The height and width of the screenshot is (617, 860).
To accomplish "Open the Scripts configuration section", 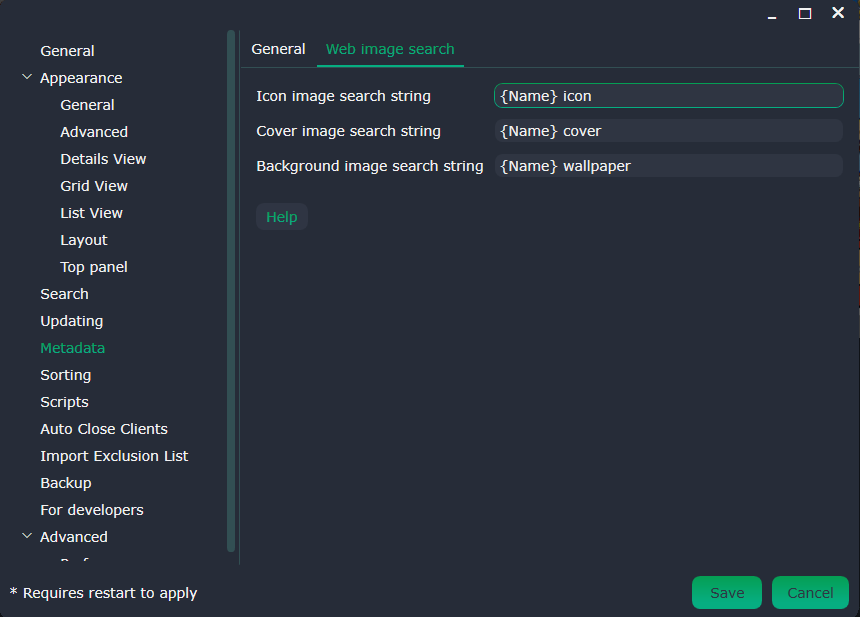I will tap(64, 401).
